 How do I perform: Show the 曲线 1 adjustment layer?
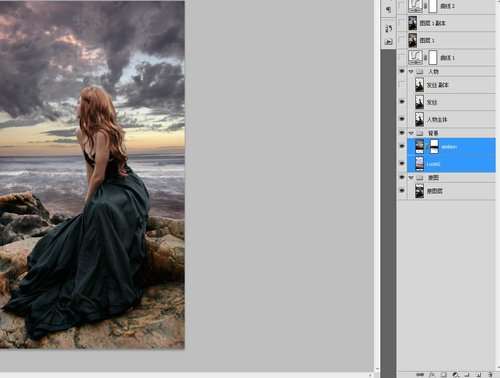tap(402, 57)
